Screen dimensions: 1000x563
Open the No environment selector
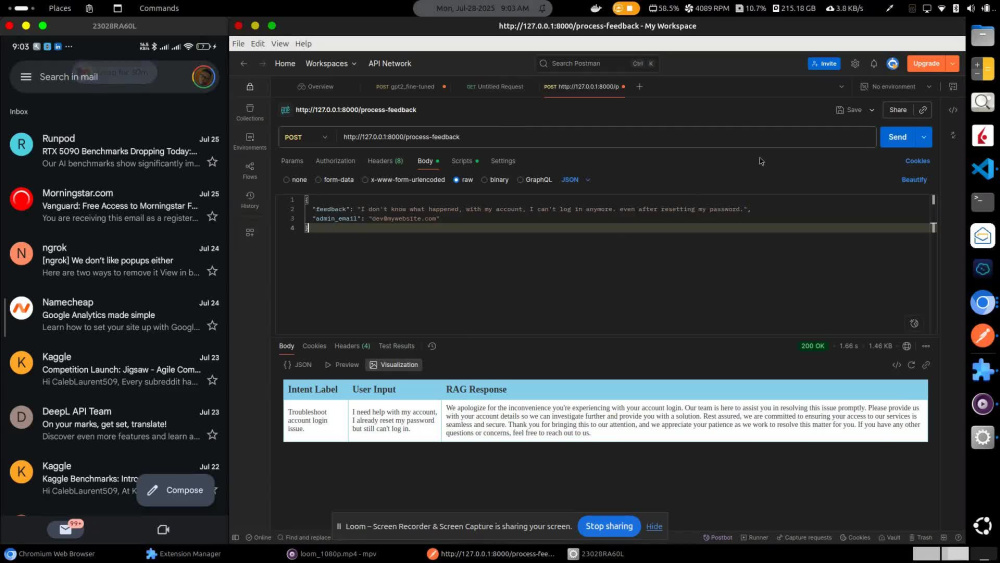[x=895, y=87]
